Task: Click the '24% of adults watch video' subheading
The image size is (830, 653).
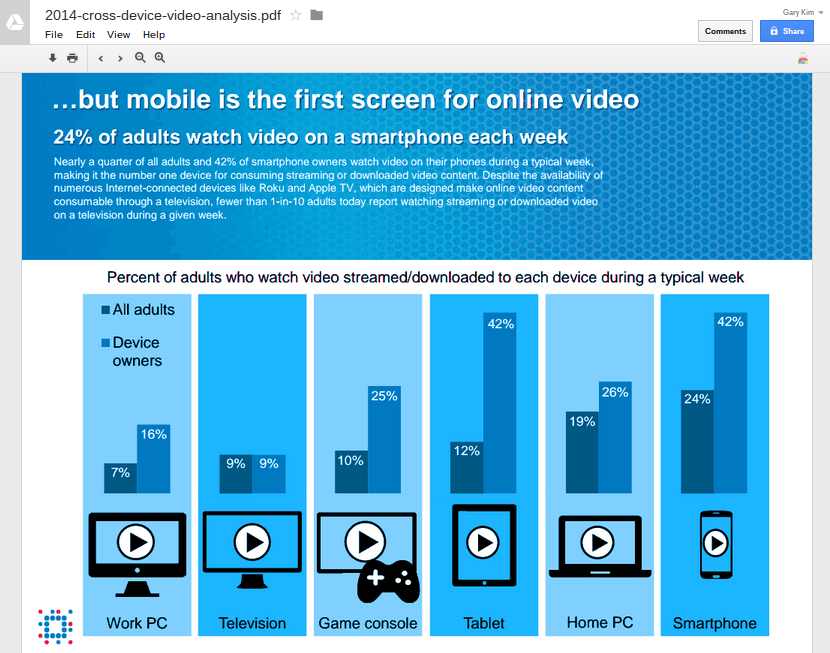Action: 311,137
